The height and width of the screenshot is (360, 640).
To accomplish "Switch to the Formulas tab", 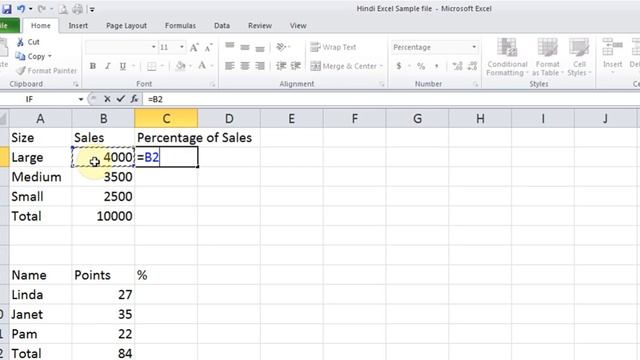I will point(180,25).
